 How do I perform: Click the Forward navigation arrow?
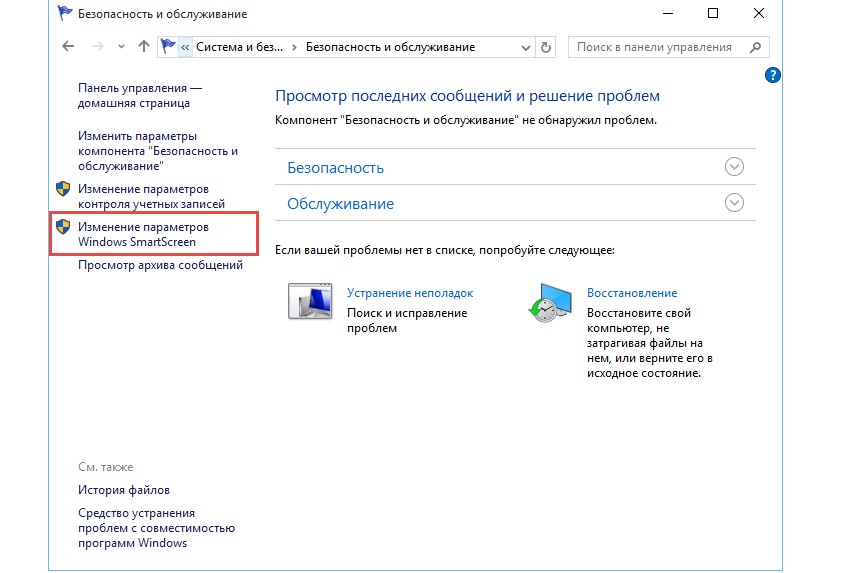coord(98,47)
